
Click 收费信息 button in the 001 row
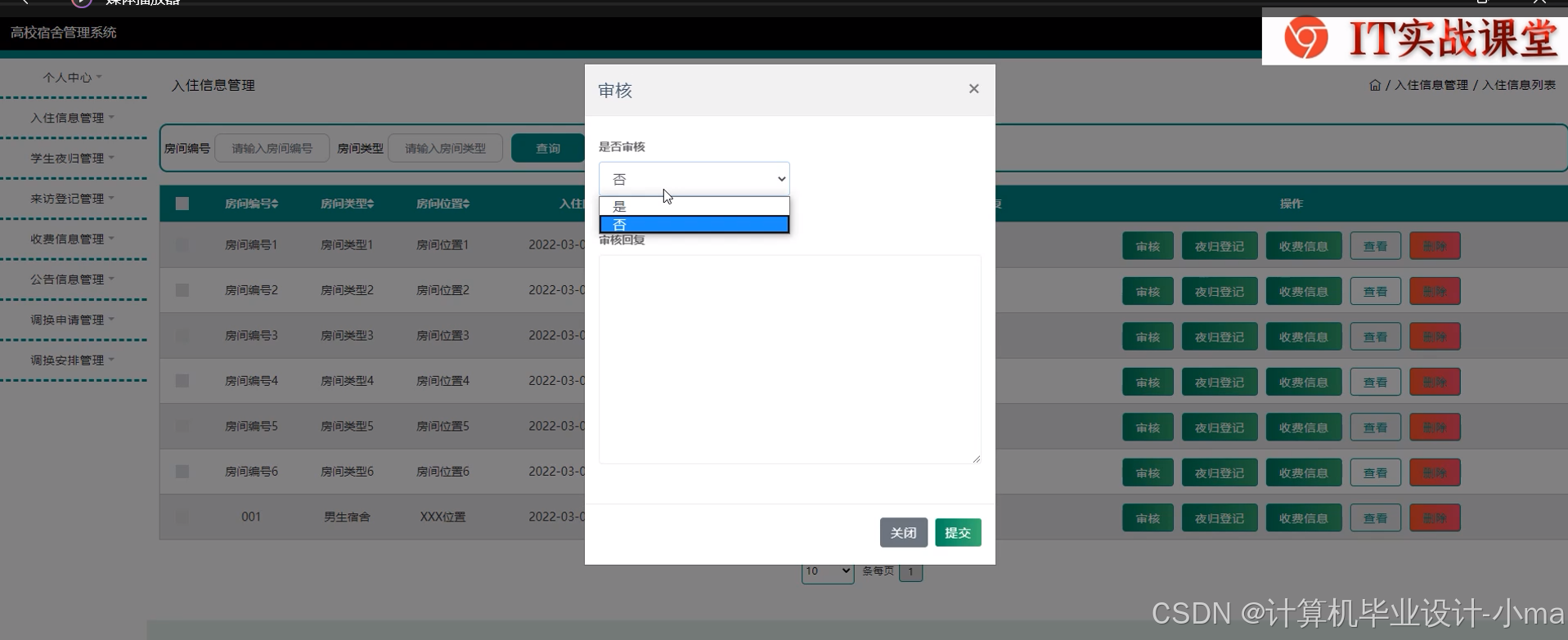pyautogui.click(x=1304, y=518)
